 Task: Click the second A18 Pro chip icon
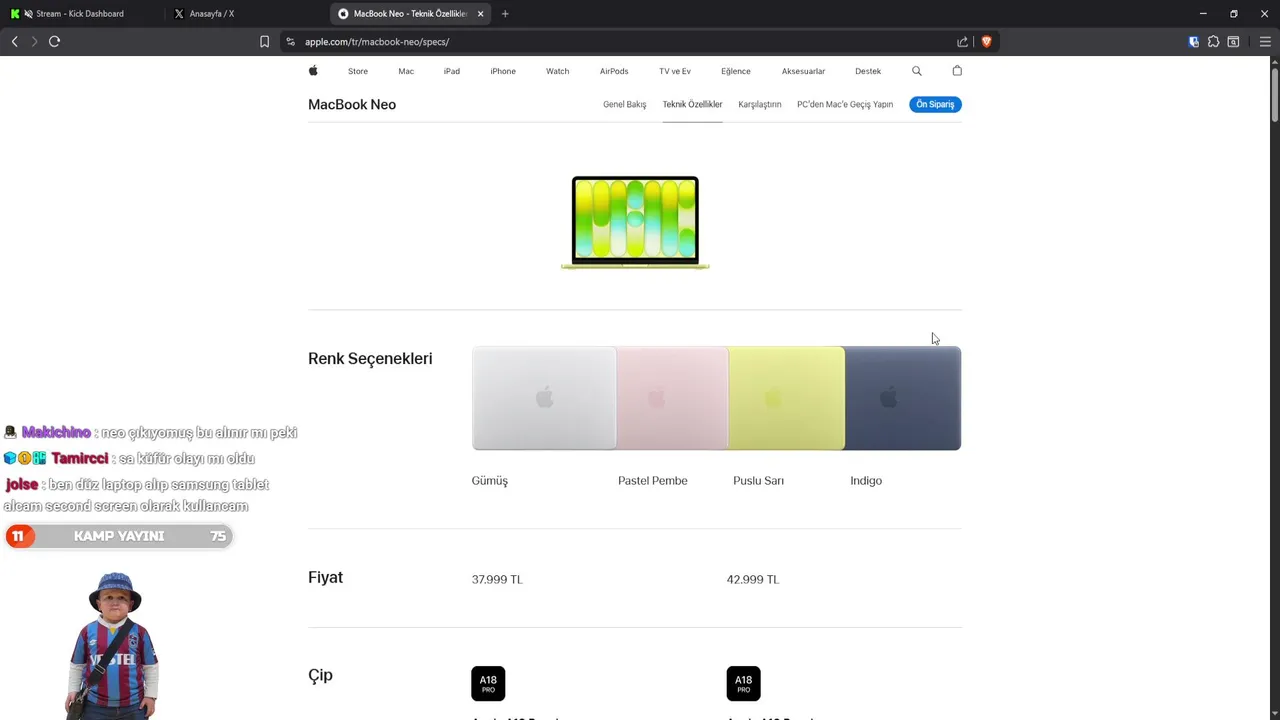coord(743,684)
